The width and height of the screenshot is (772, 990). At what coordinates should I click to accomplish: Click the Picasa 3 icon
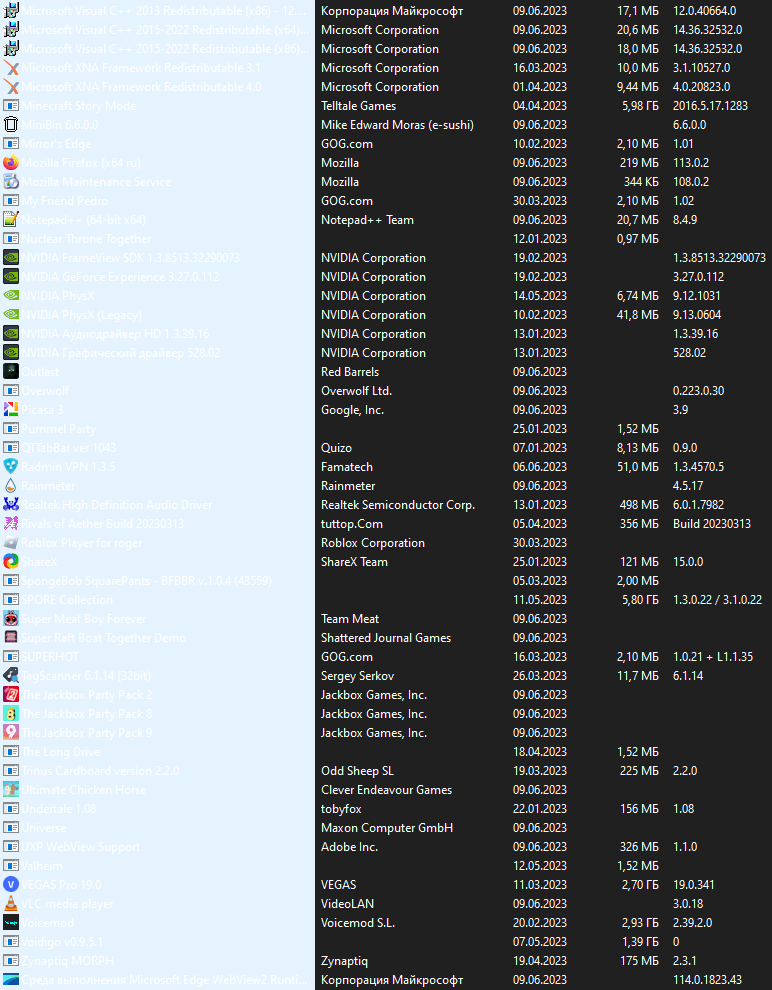click(x=11, y=410)
